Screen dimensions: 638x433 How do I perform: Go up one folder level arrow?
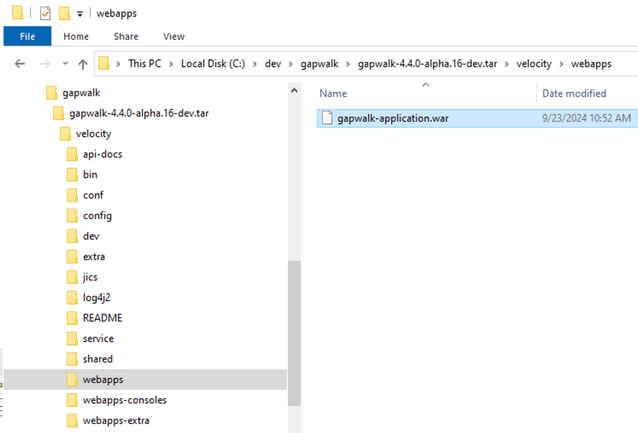point(83,64)
